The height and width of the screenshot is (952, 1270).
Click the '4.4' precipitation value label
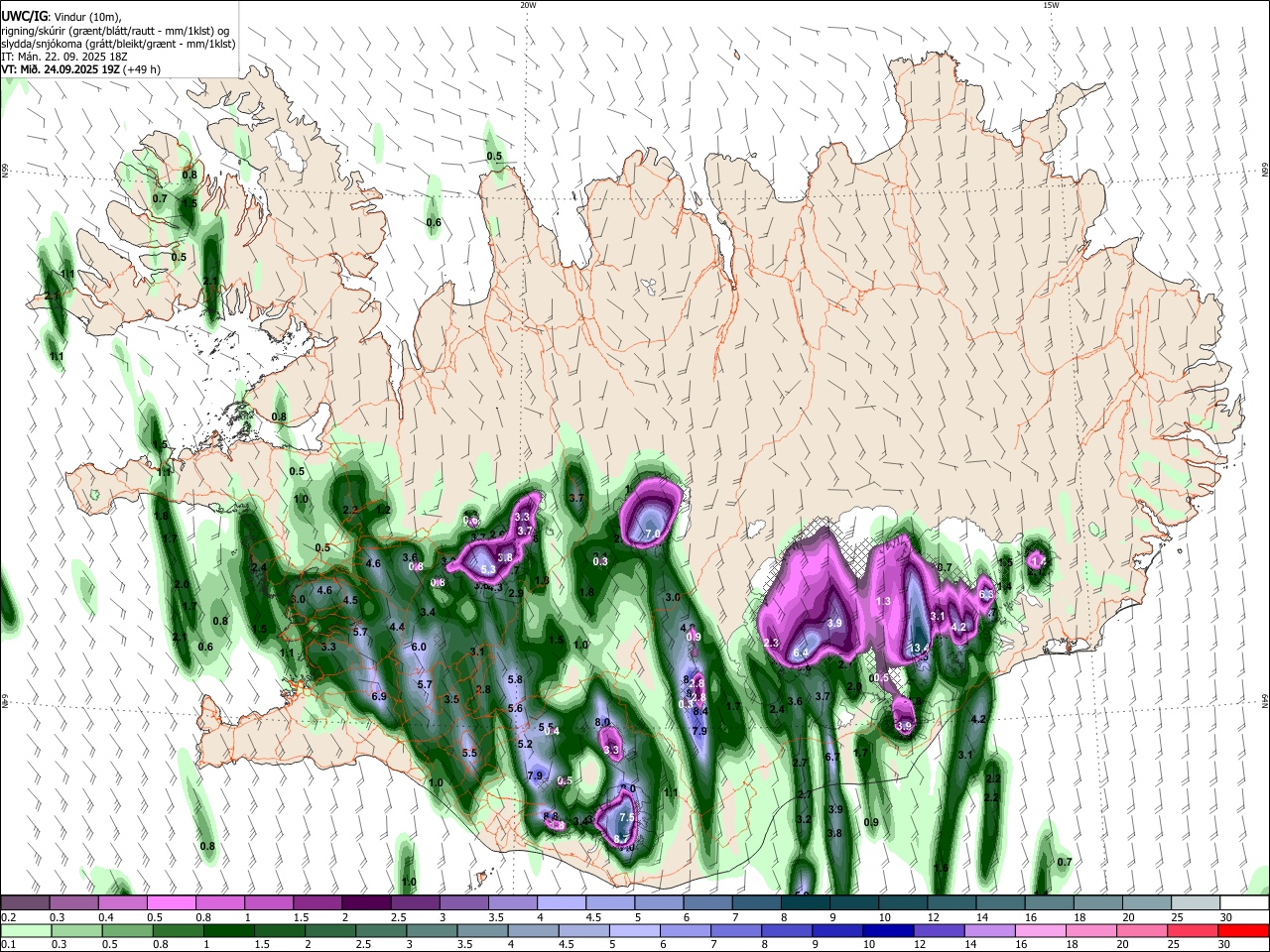(x=397, y=627)
